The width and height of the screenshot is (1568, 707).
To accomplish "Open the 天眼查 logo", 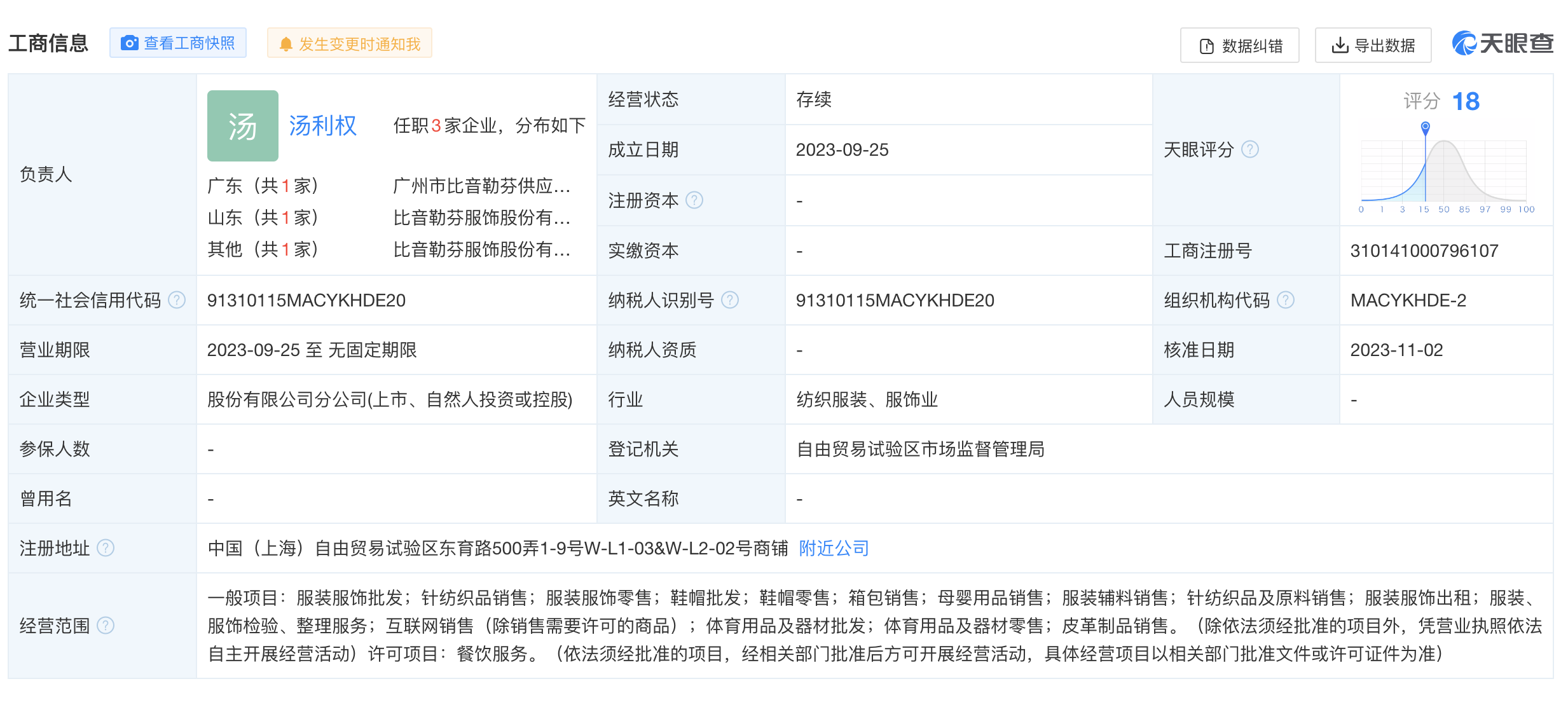I will [1503, 43].
